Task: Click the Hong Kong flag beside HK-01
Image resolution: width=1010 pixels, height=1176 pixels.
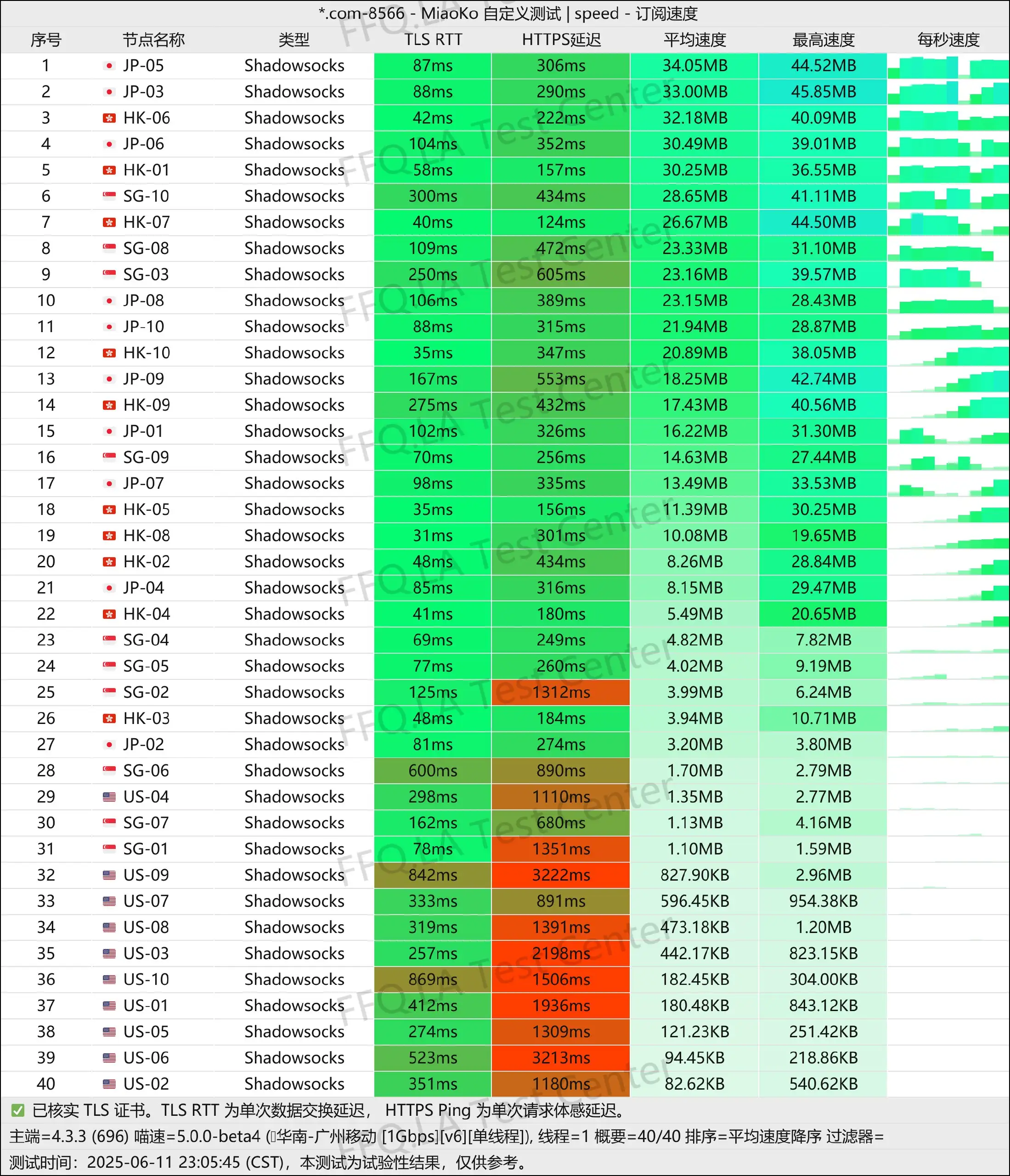Action: (x=109, y=170)
